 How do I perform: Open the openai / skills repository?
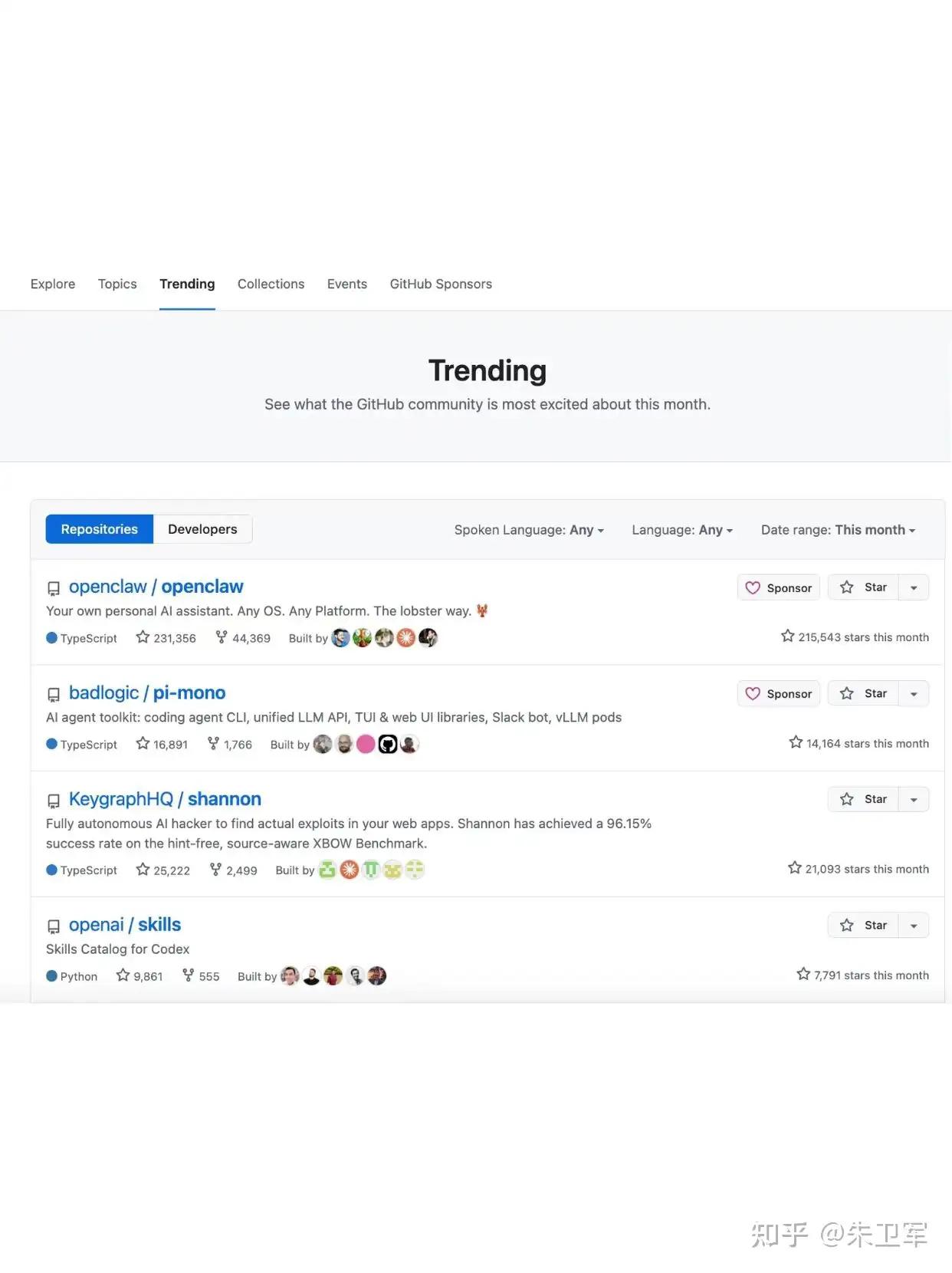tap(125, 925)
